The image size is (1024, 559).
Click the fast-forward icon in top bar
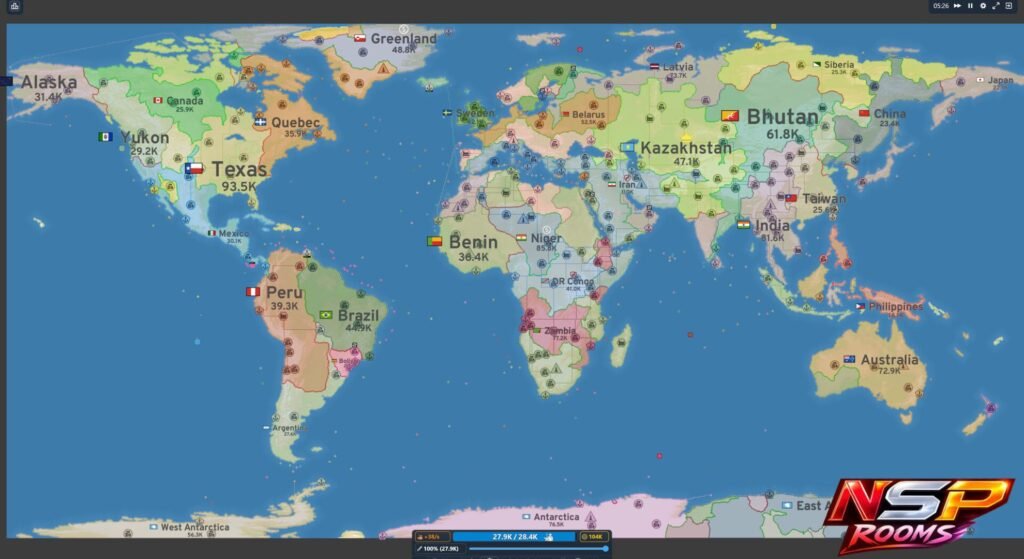(x=957, y=6)
